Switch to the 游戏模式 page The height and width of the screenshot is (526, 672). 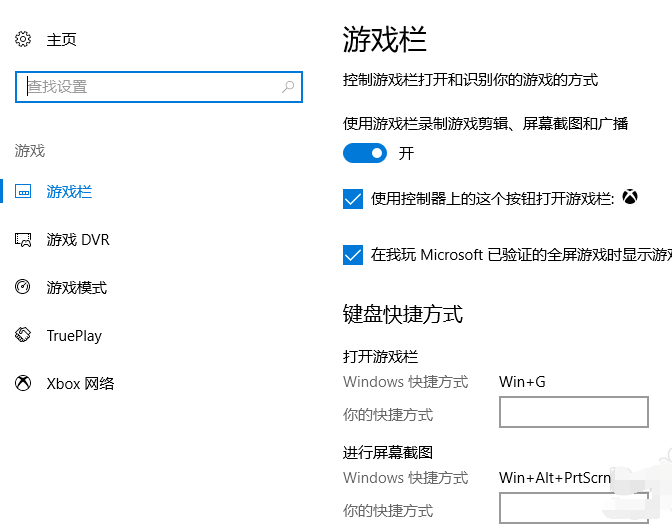tap(77, 288)
